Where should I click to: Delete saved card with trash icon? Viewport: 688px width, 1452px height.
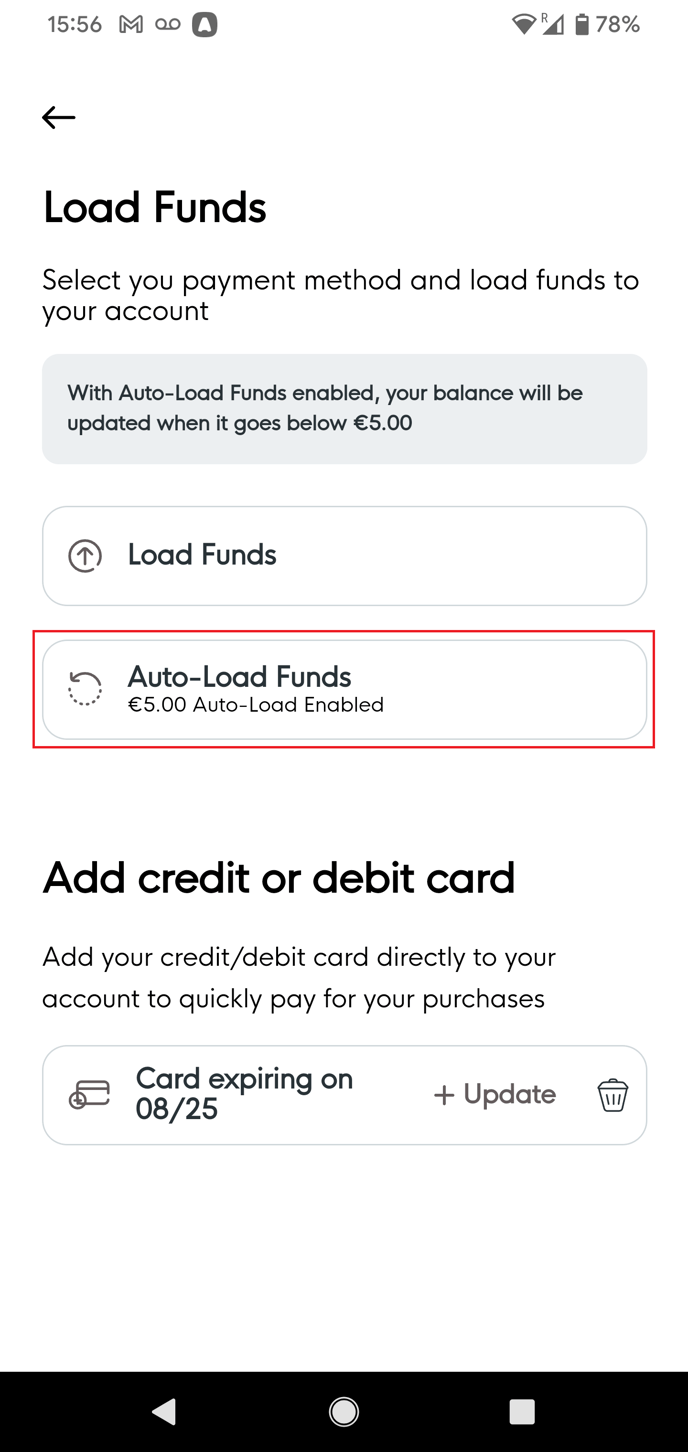(x=612, y=1095)
